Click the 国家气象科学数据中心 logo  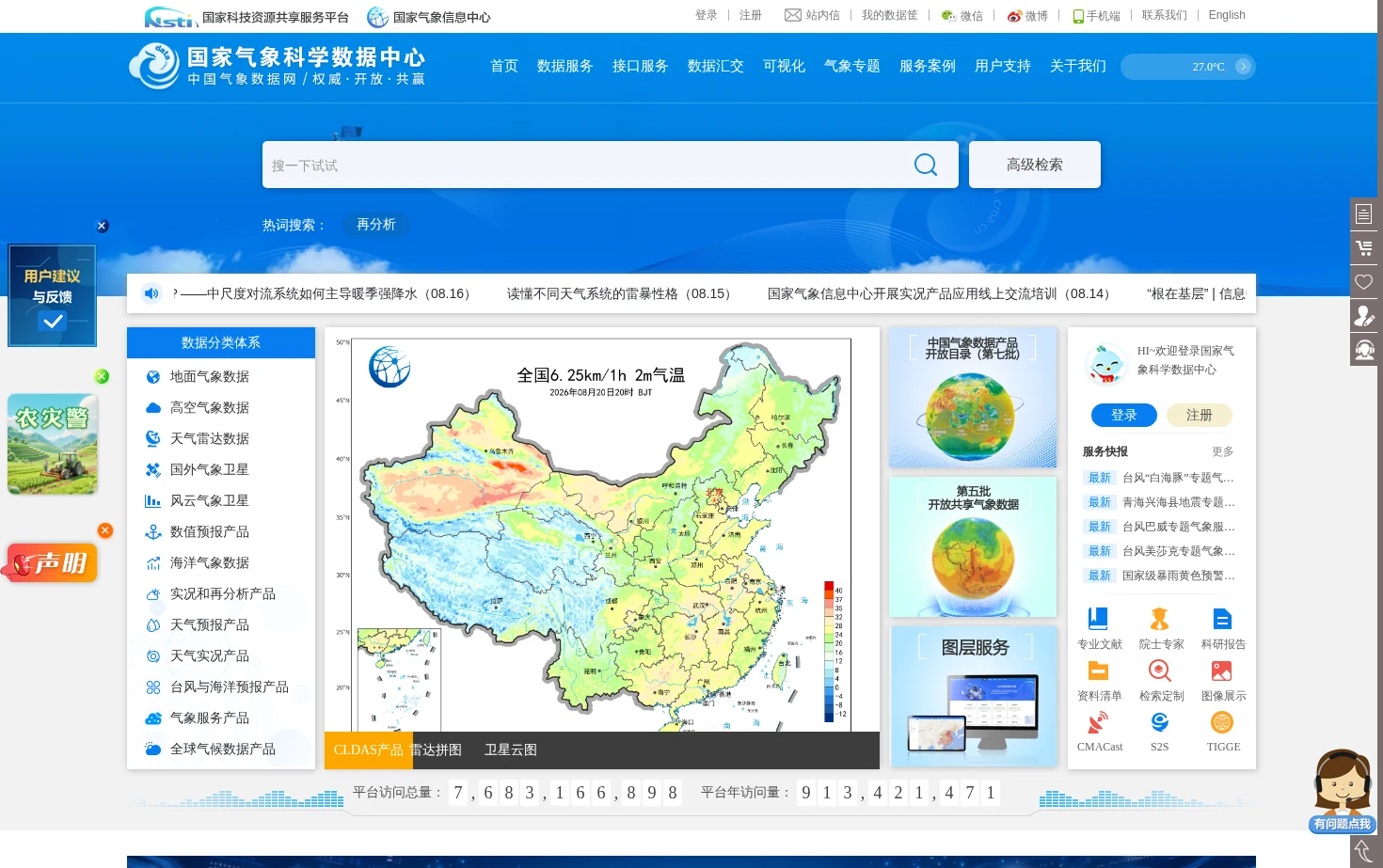point(278,66)
